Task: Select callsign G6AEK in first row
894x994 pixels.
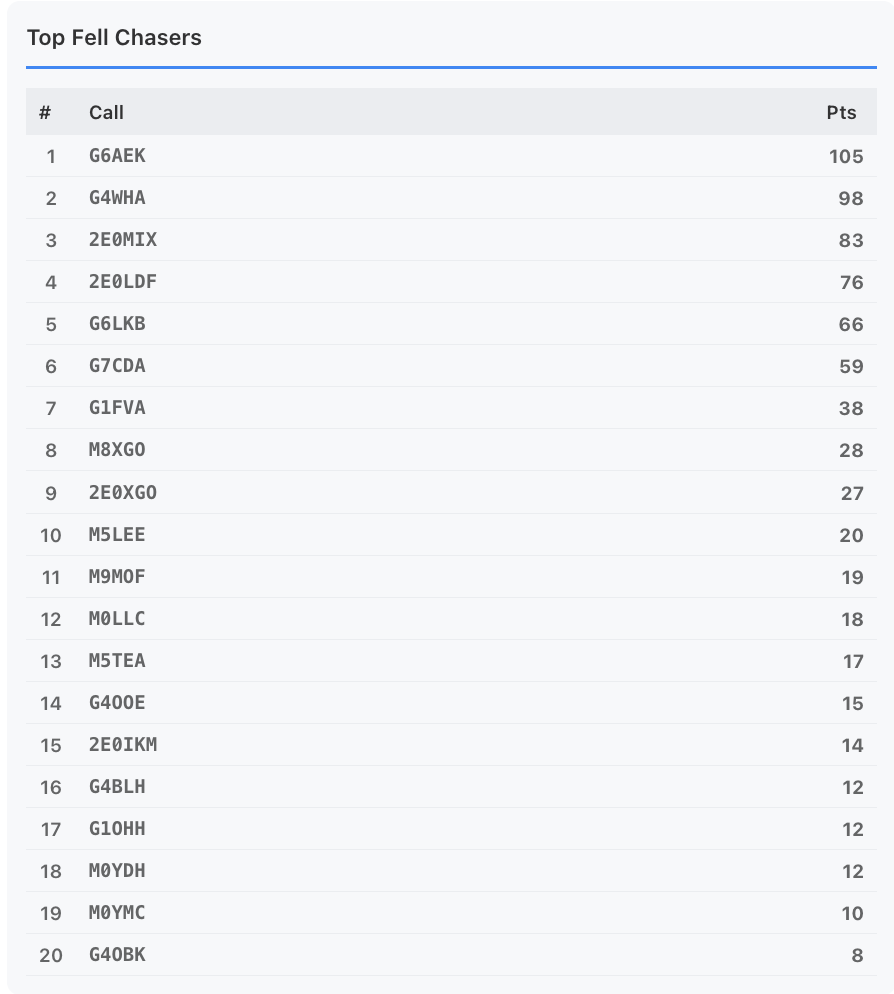Action: point(117,156)
